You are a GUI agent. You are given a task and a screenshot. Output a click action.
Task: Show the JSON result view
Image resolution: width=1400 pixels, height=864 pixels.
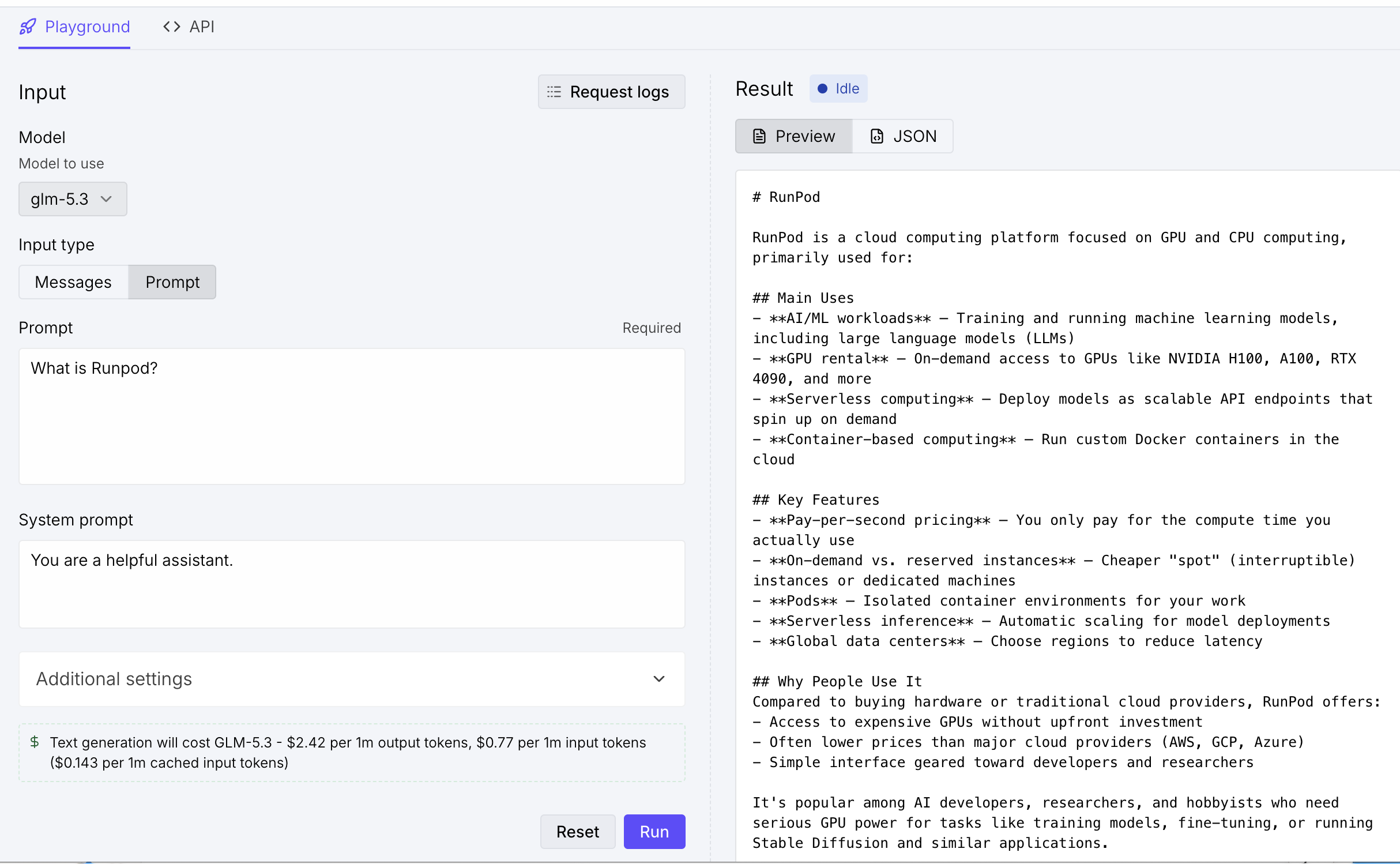[902, 136]
